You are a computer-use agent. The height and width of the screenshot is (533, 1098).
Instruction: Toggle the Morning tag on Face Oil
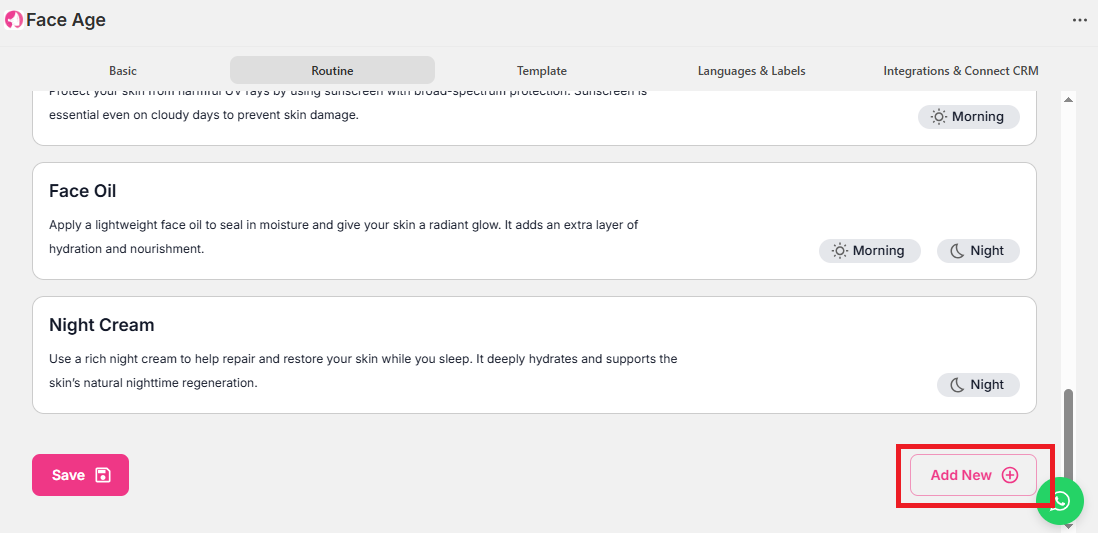click(868, 251)
